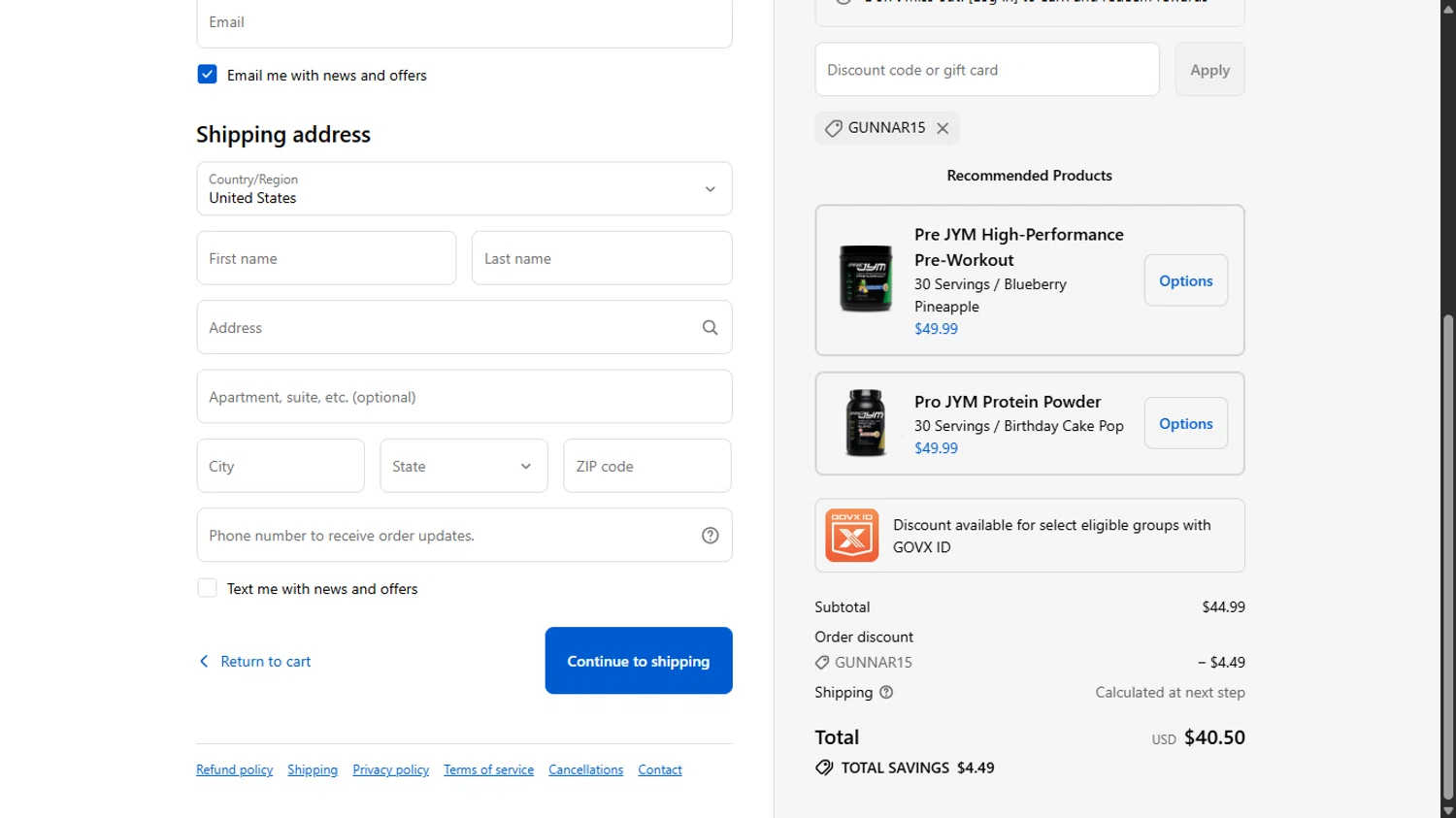Click the Pro JYM $49.99 price
Viewport: 1456px width, 818px height.
[x=936, y=448]
